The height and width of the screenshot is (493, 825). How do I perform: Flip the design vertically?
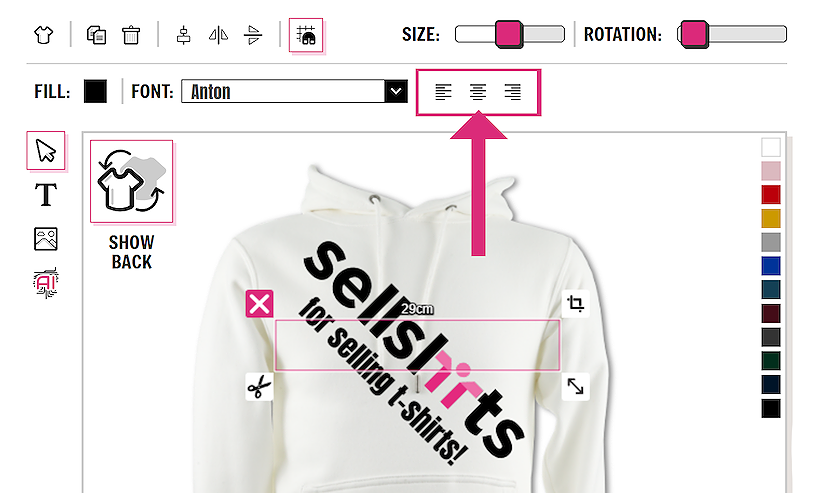click(x=253, y=35)
